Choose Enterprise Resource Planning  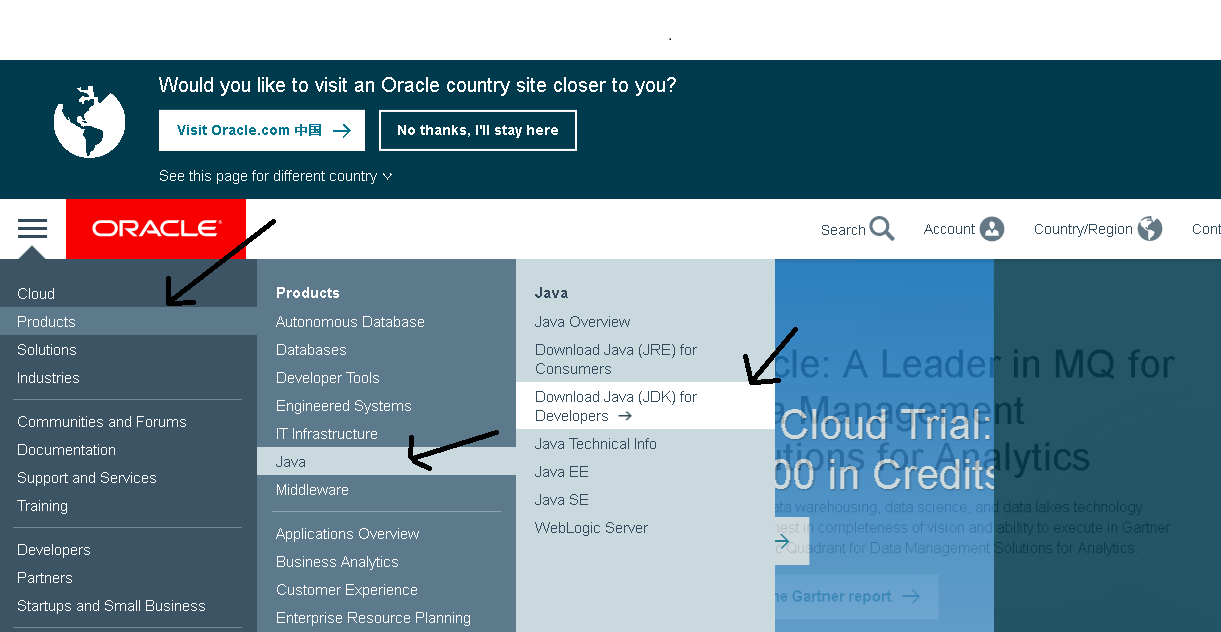373,617
